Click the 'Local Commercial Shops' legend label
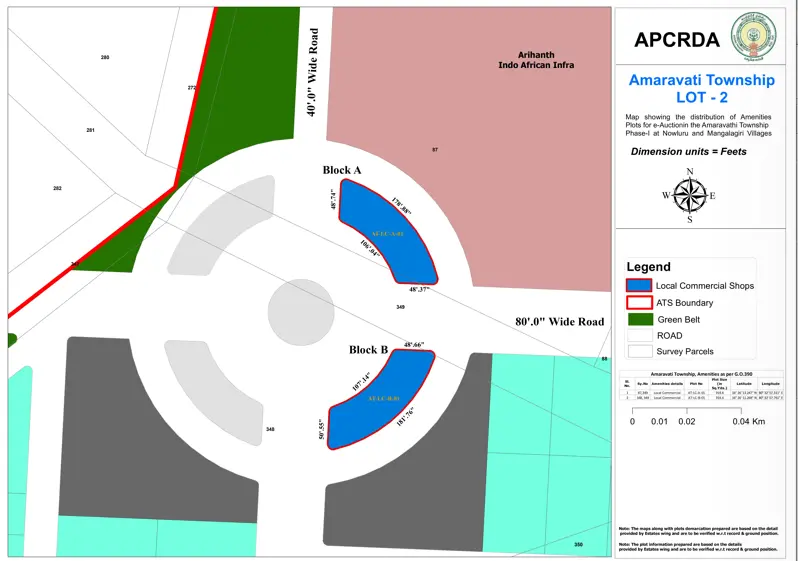798x561 pixels. [705, 286]
